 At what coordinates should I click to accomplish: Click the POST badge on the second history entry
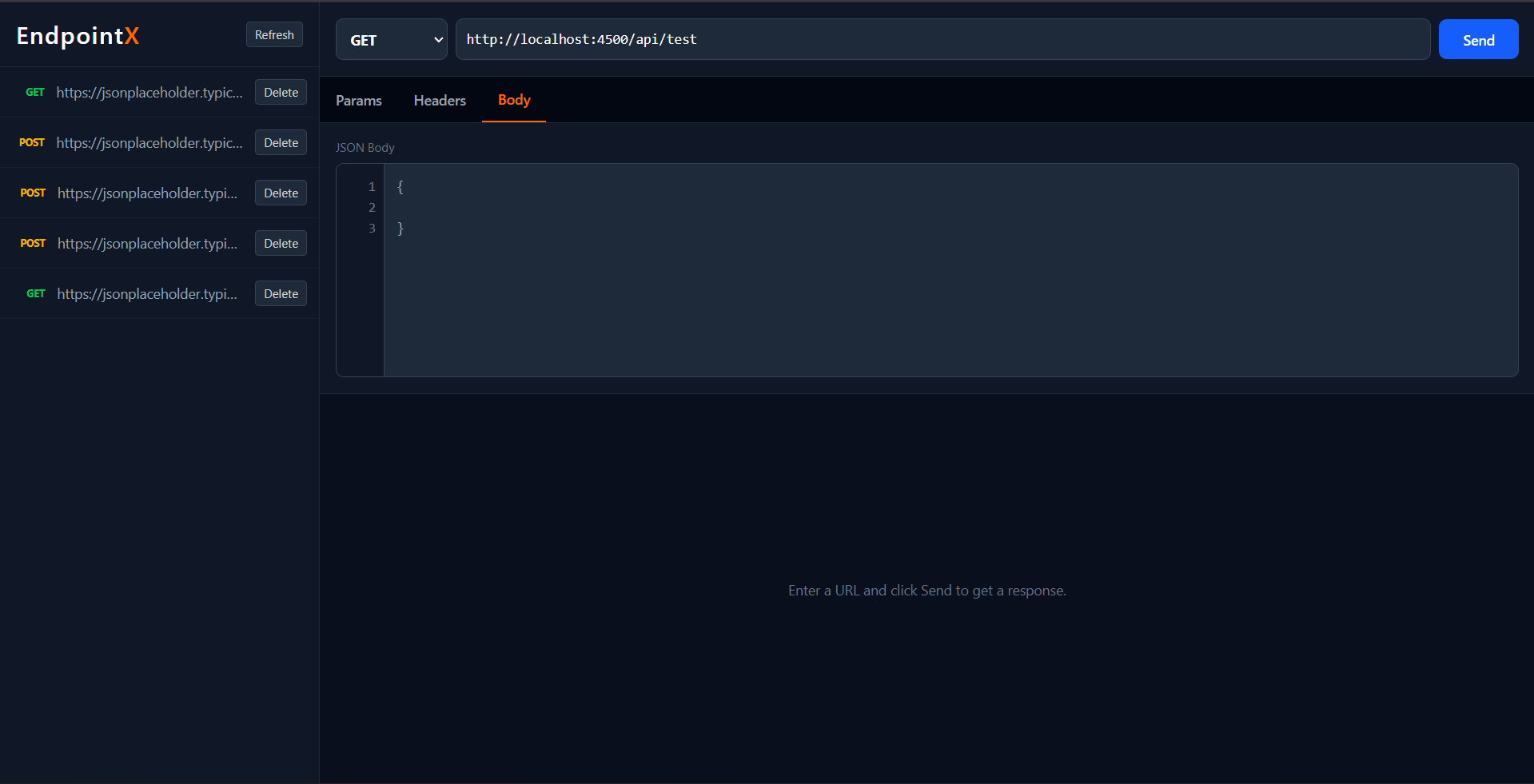[x=32, y=142]
